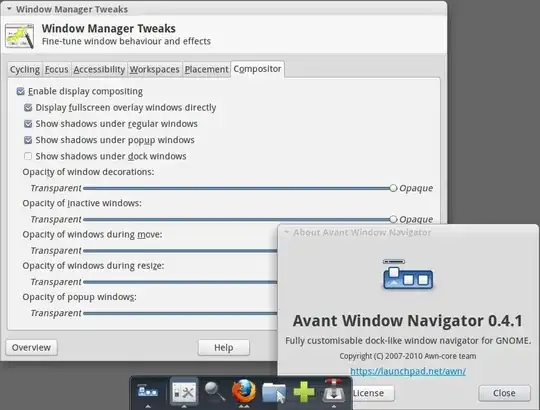Viewport: 540px width, 410px height.
Task: Toggle Enable display compositing
Action: click(21, 91)
